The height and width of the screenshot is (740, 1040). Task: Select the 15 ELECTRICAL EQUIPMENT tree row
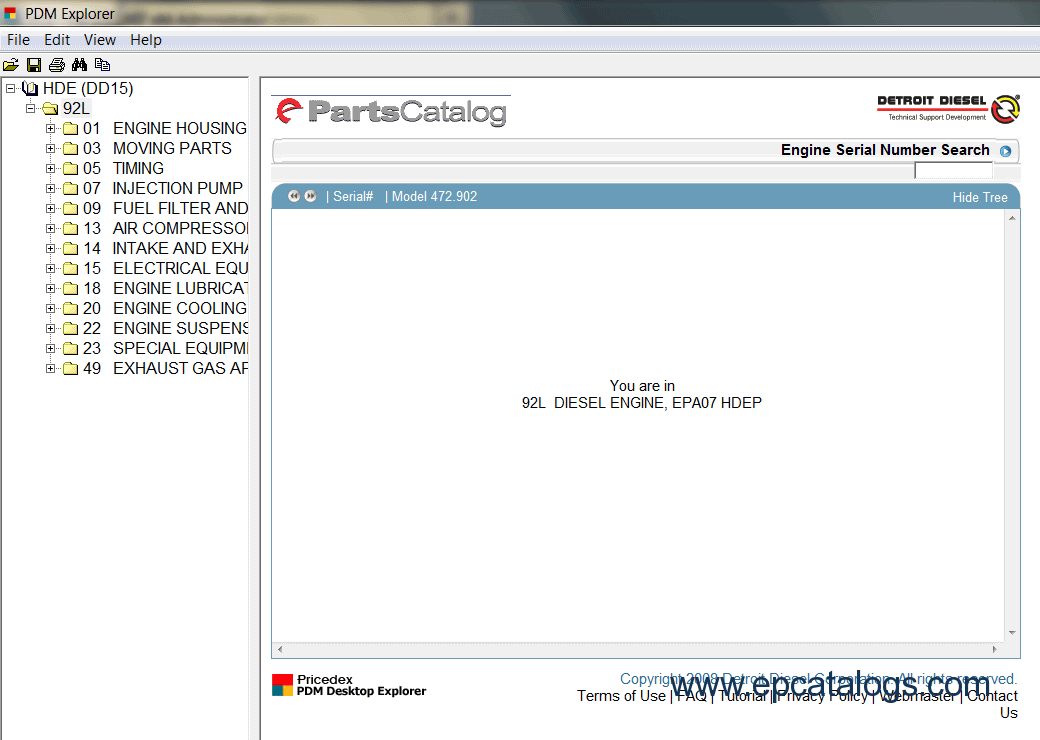[x=165, y=269]
